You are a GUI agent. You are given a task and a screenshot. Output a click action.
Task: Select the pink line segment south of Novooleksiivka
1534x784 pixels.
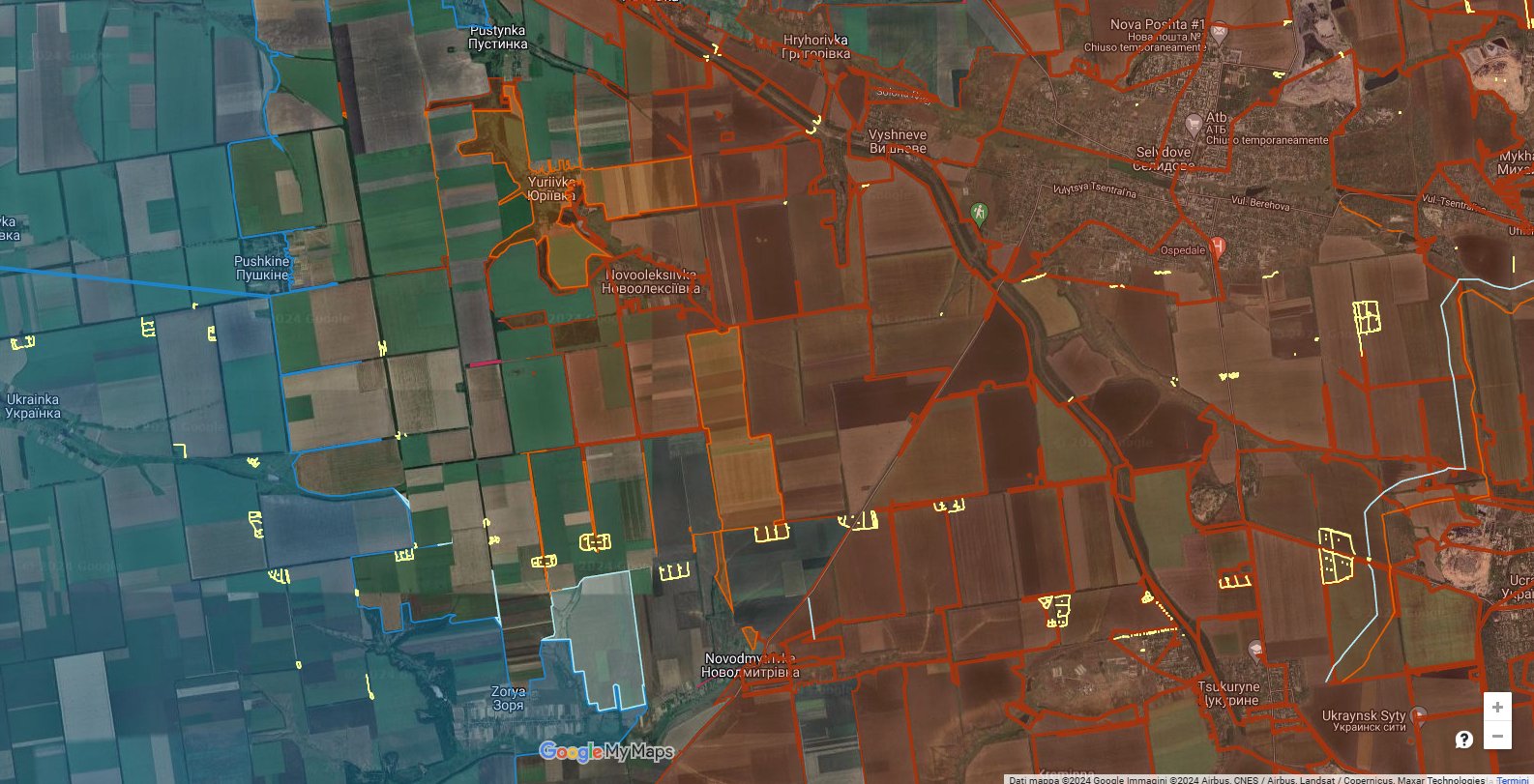[486, 363]
